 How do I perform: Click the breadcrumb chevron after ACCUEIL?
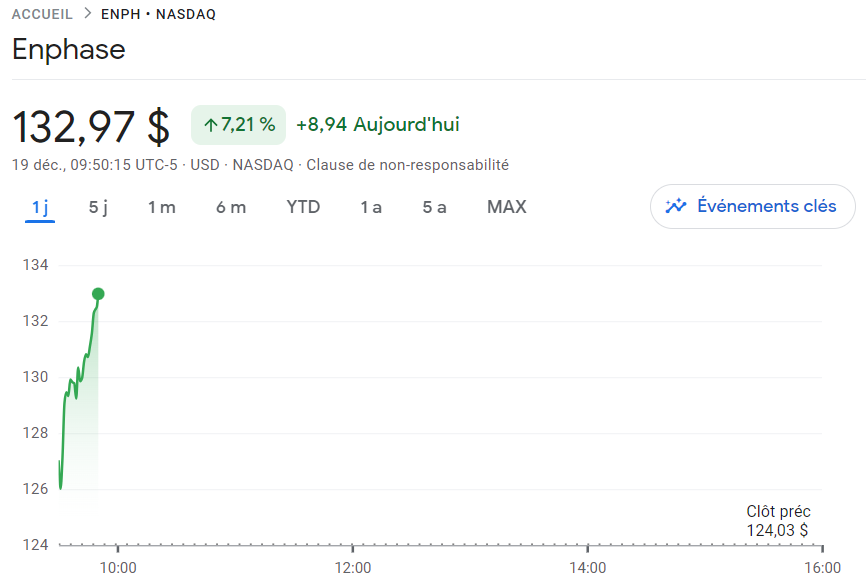pos(88,13)
